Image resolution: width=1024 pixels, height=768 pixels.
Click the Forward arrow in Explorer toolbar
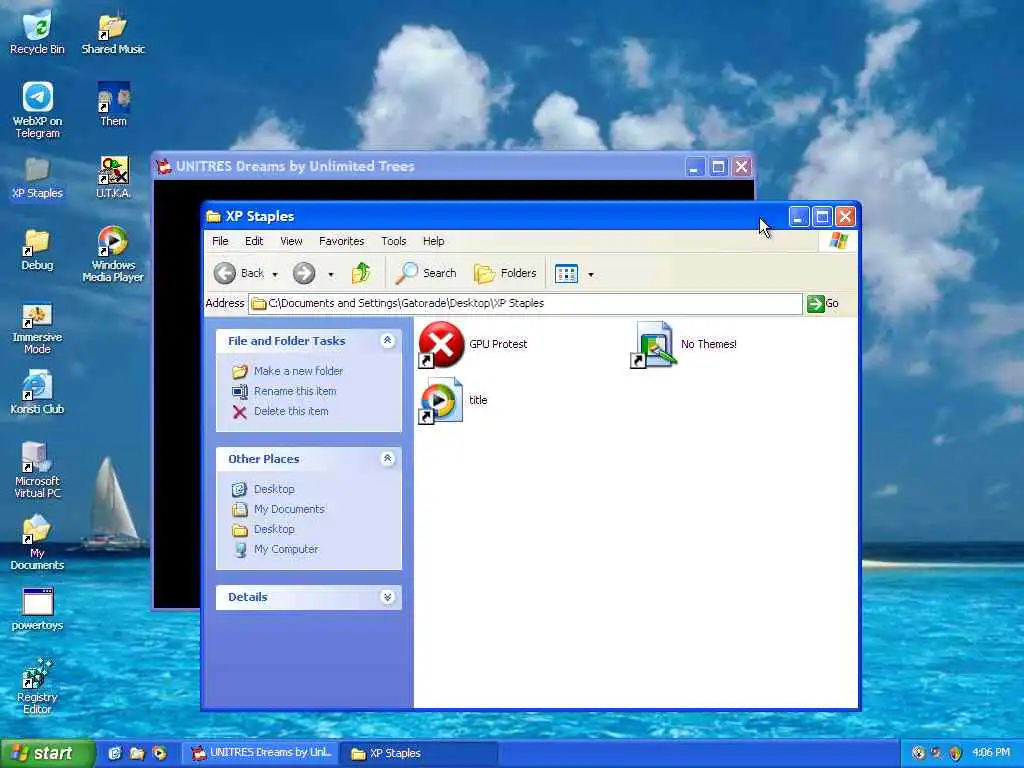click(x=304, y=273)
